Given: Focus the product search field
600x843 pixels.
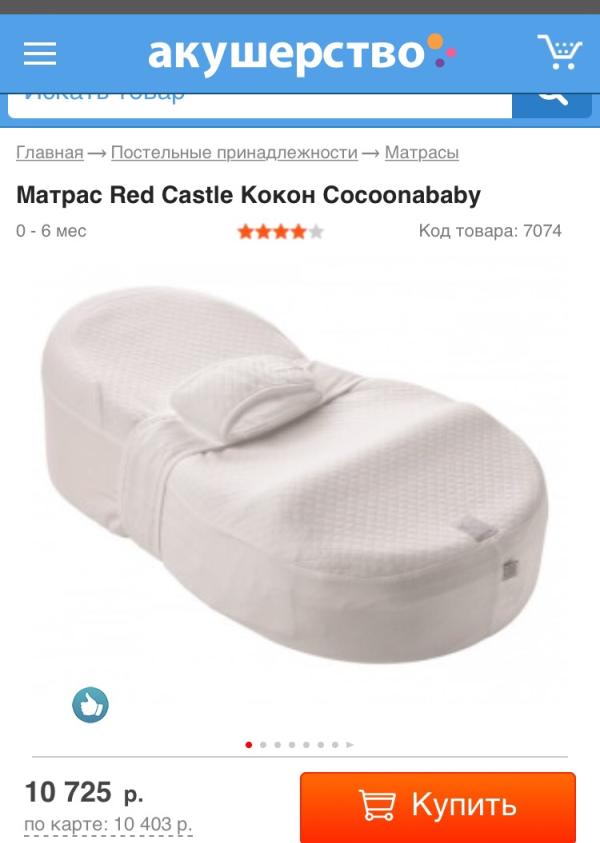Looking at the screenshot, I should click(x=260, y=104).
